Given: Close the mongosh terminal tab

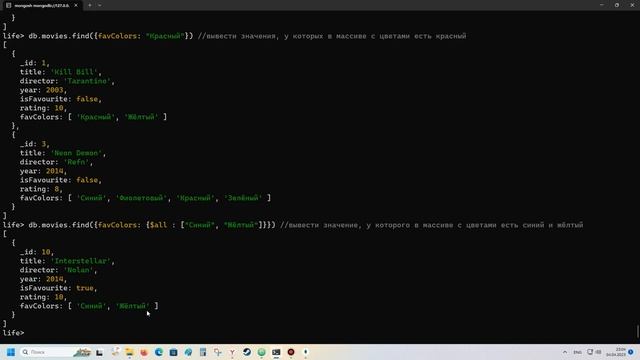Looking at the screenshot, I should point(76,5).
